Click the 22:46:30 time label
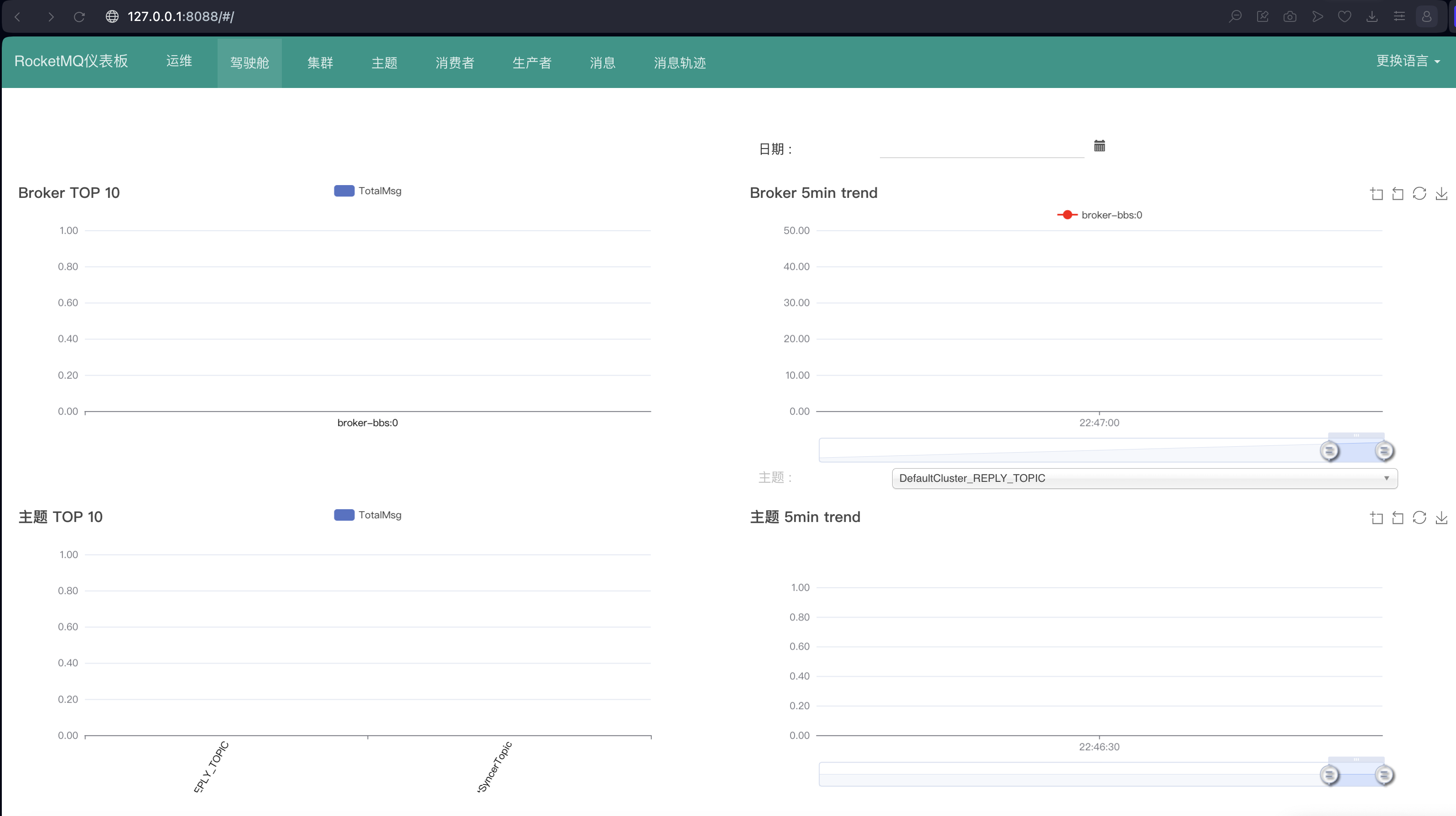Screen dimensions: 1456x816 (x=1099, y=747)
